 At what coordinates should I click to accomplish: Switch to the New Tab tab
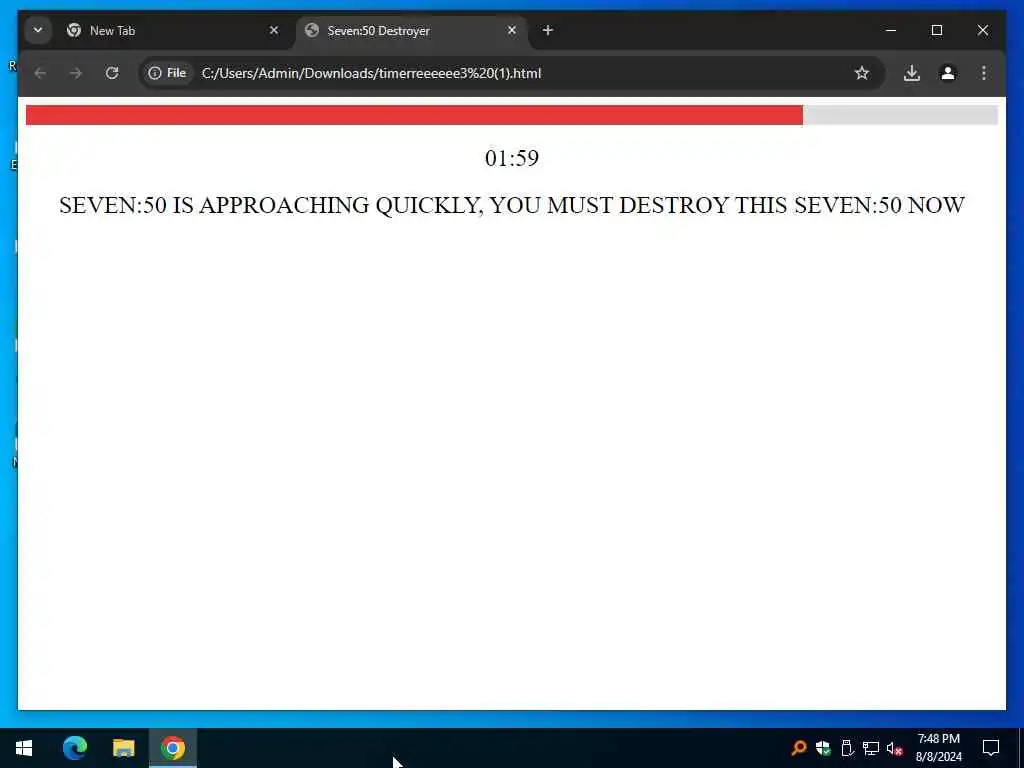[173, 31]
